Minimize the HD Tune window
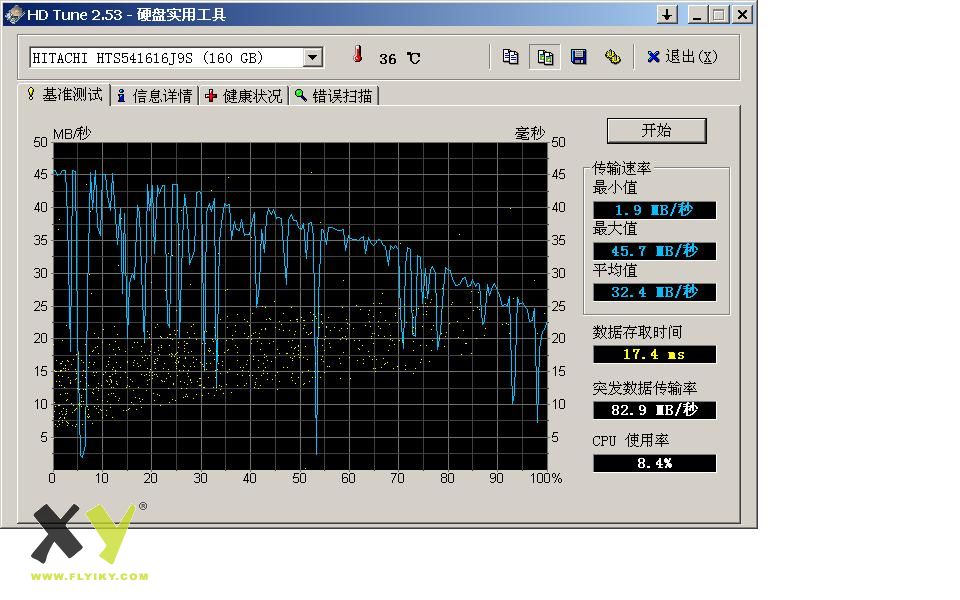The height and width of the screenshot is (600, 960). [x=697, y=14]
